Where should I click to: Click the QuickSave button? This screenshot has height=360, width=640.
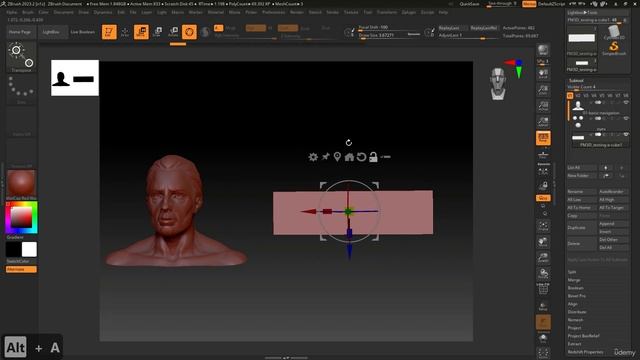point(469,4)
